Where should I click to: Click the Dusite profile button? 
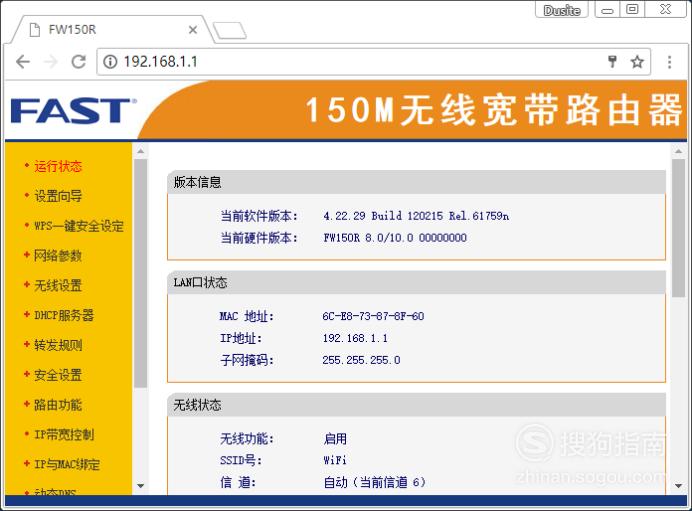point(561,10)
